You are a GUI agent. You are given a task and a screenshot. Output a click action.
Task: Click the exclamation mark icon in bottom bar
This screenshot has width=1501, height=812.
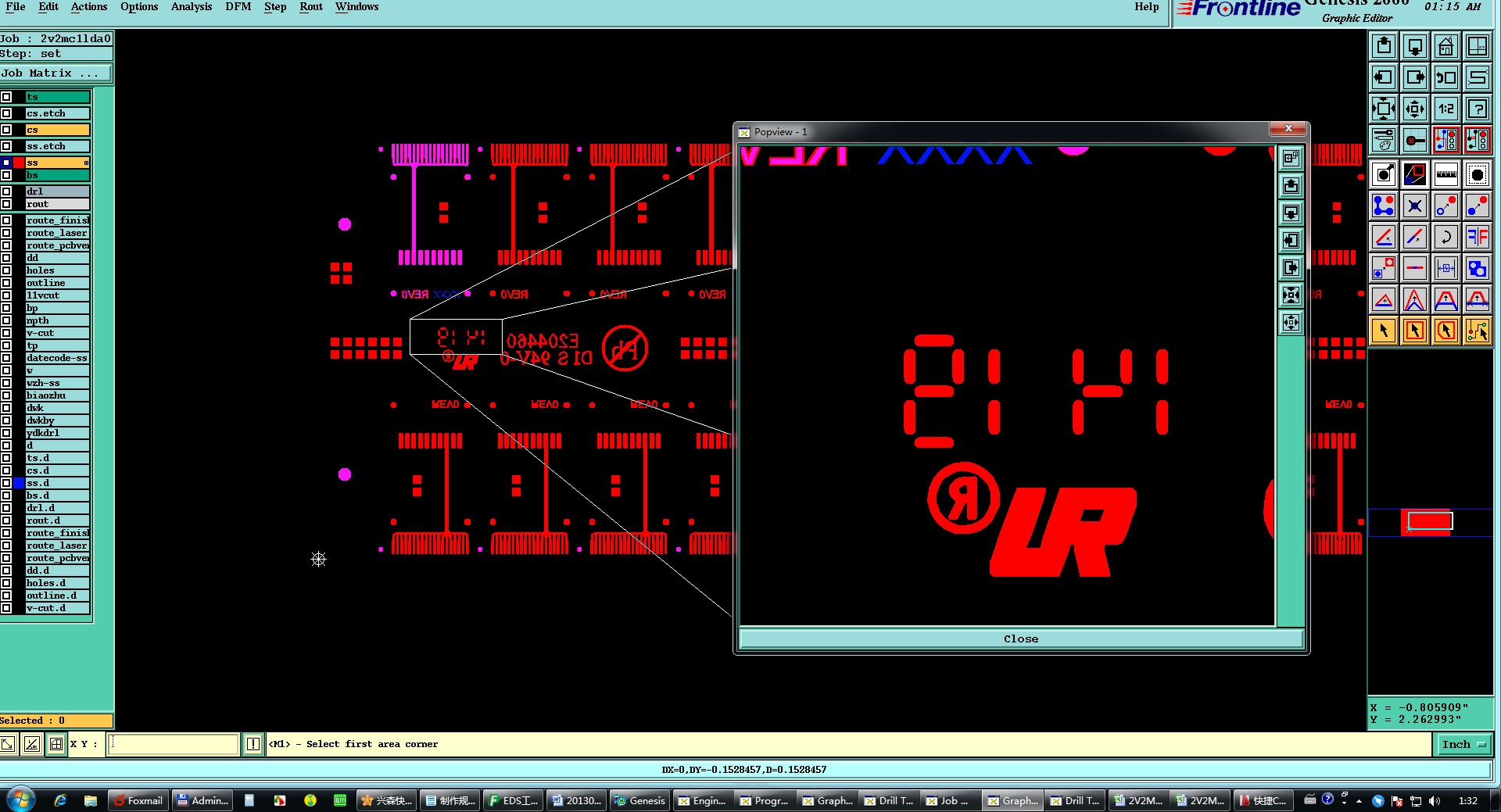253,744
